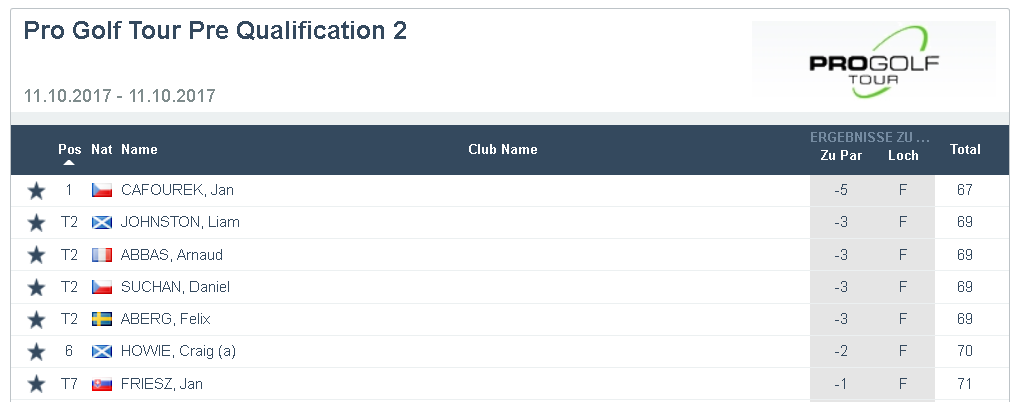This screenshot has width=1022, height=413.
Task: Click the French flag next to ABBAS
Action: (102, 255)
